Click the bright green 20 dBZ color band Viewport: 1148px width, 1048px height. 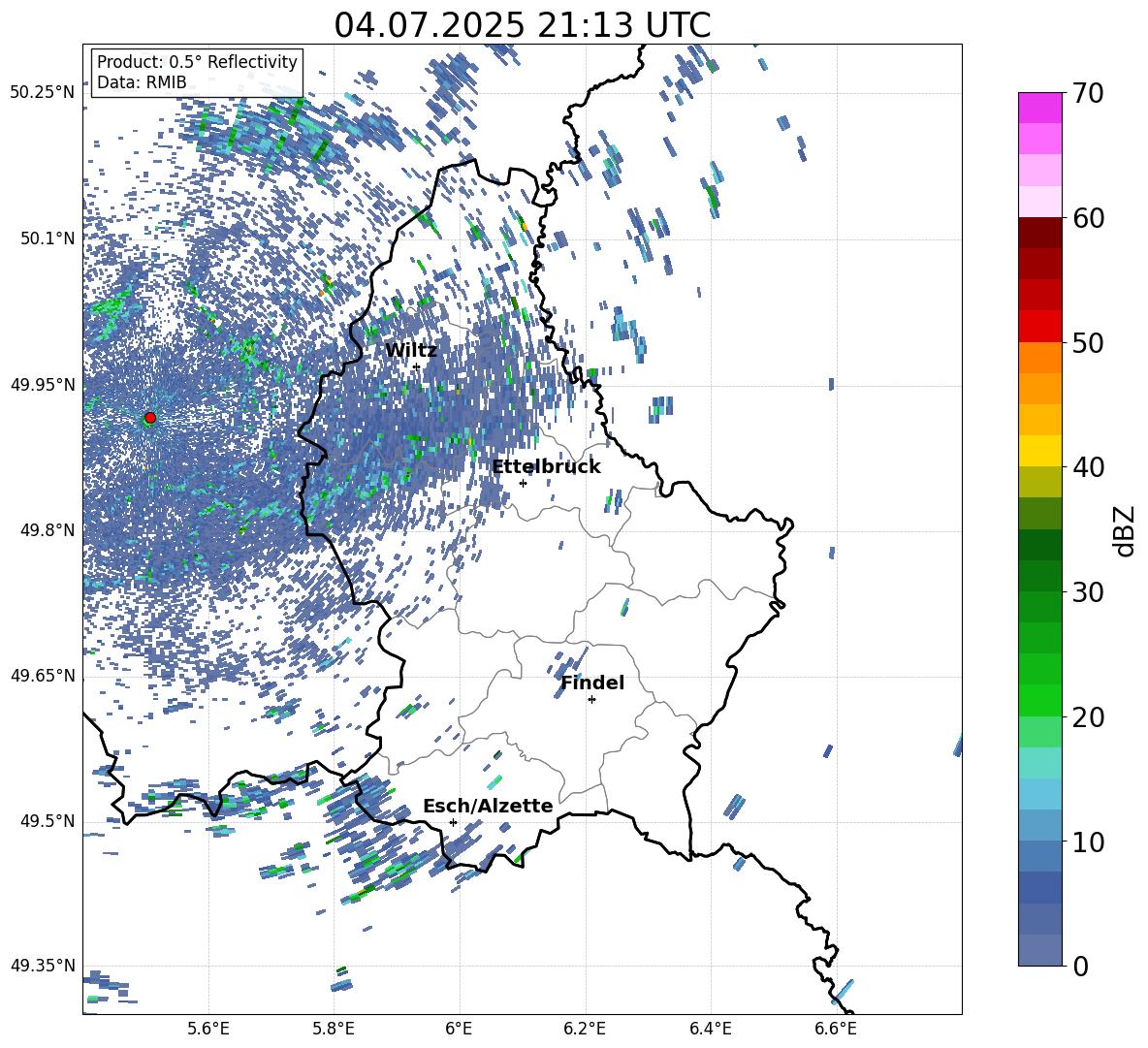tap(1039, 700)
